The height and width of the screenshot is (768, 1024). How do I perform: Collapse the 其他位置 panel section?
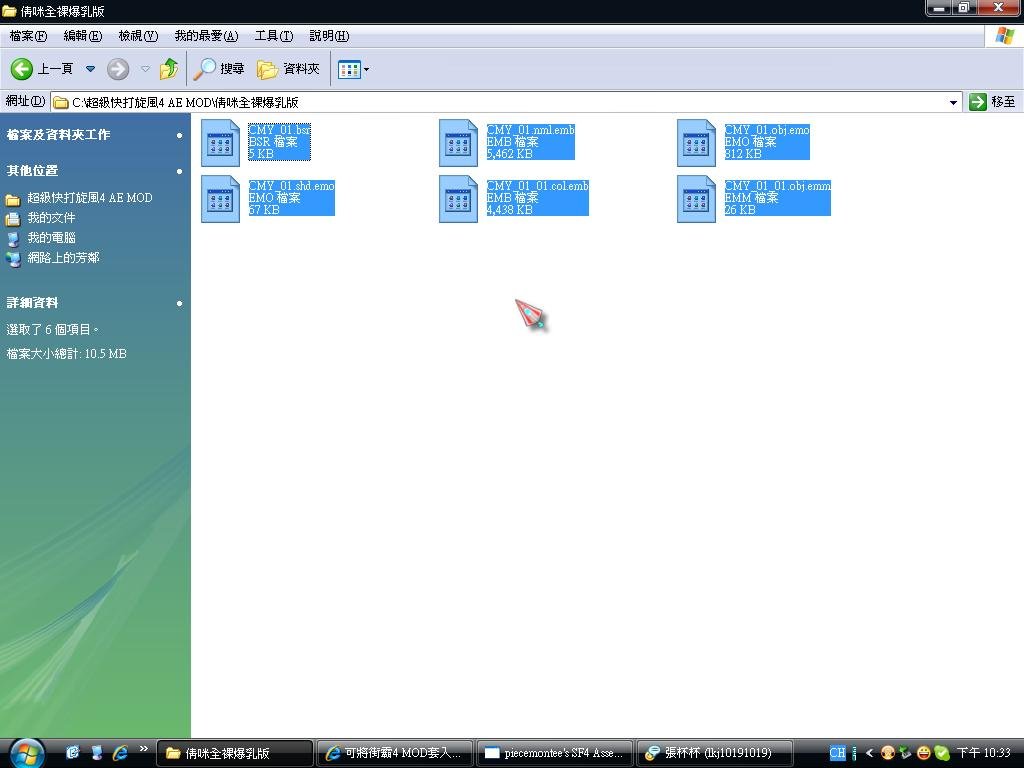pyautogui.click(x=180, y=171)
